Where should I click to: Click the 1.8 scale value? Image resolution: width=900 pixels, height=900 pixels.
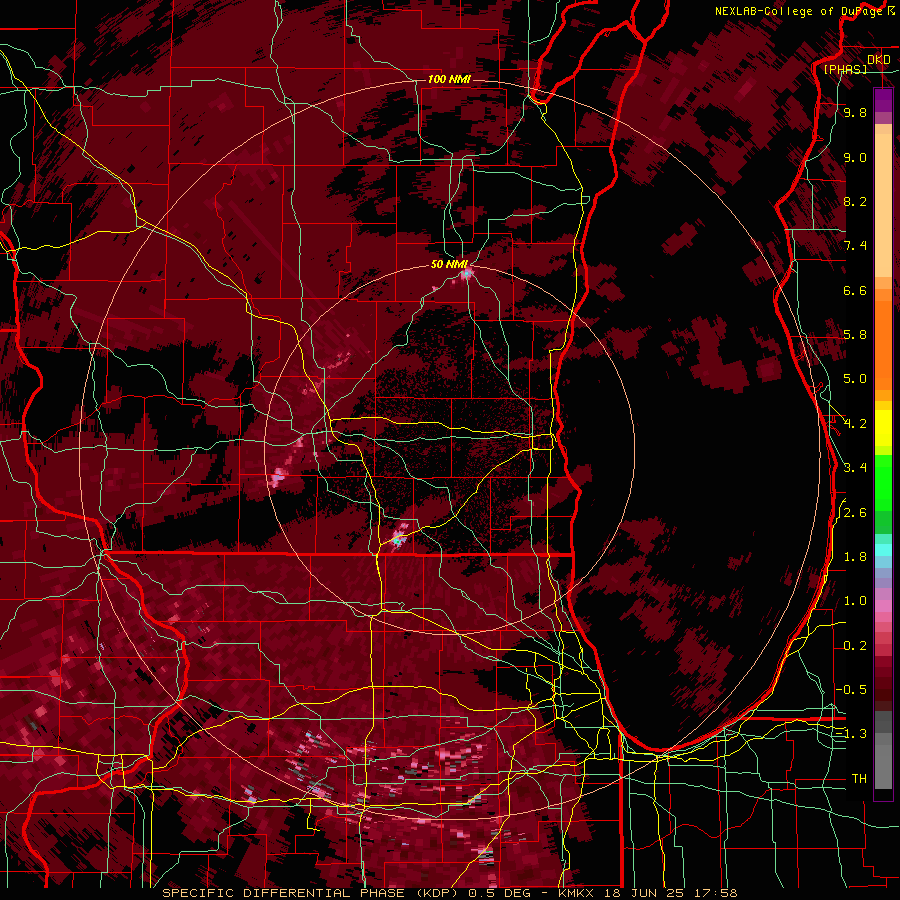(x=855, y=557)
